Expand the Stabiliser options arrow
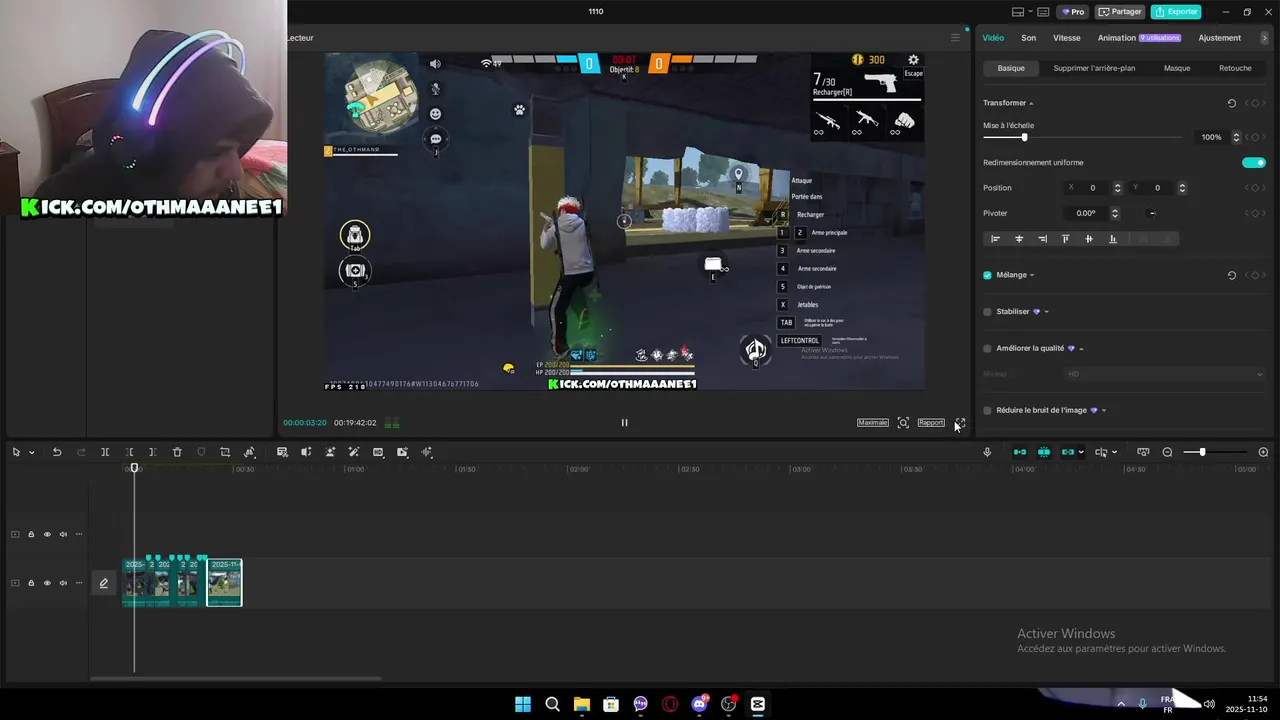 [1046, 312]
